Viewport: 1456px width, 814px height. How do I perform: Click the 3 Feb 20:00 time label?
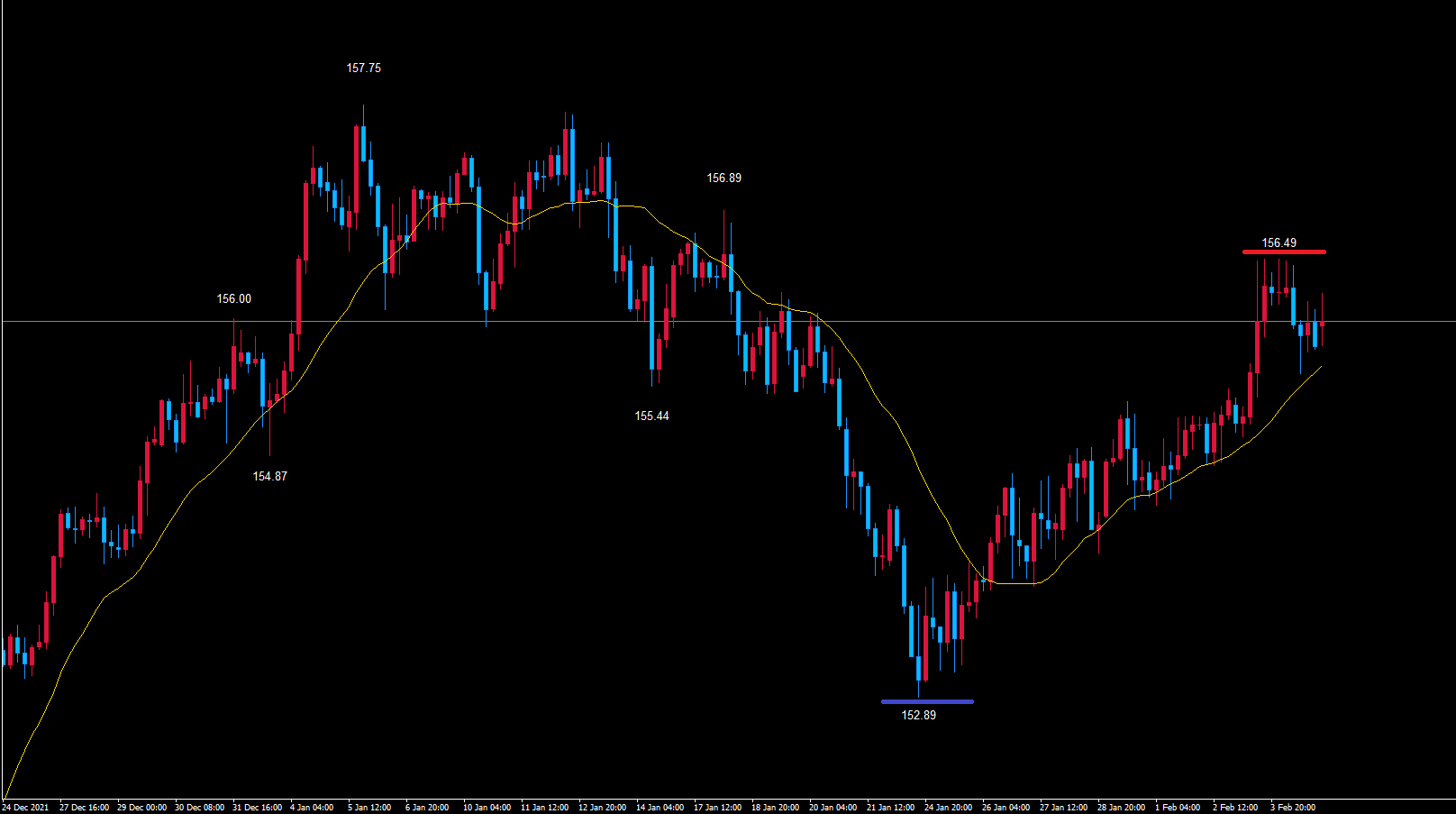coord(1293,808)
